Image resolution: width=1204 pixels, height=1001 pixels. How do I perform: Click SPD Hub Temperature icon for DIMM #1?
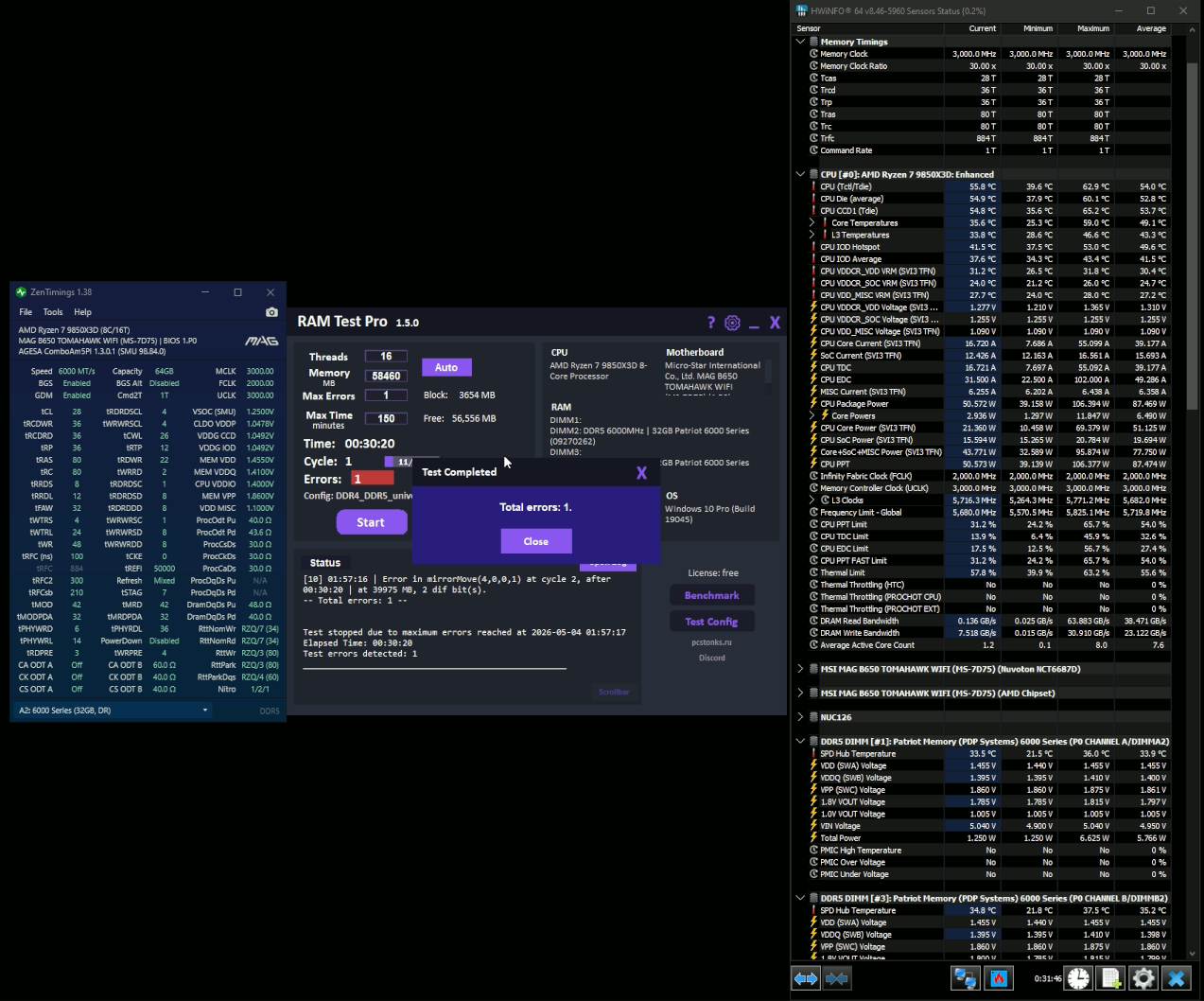point(813,753)
